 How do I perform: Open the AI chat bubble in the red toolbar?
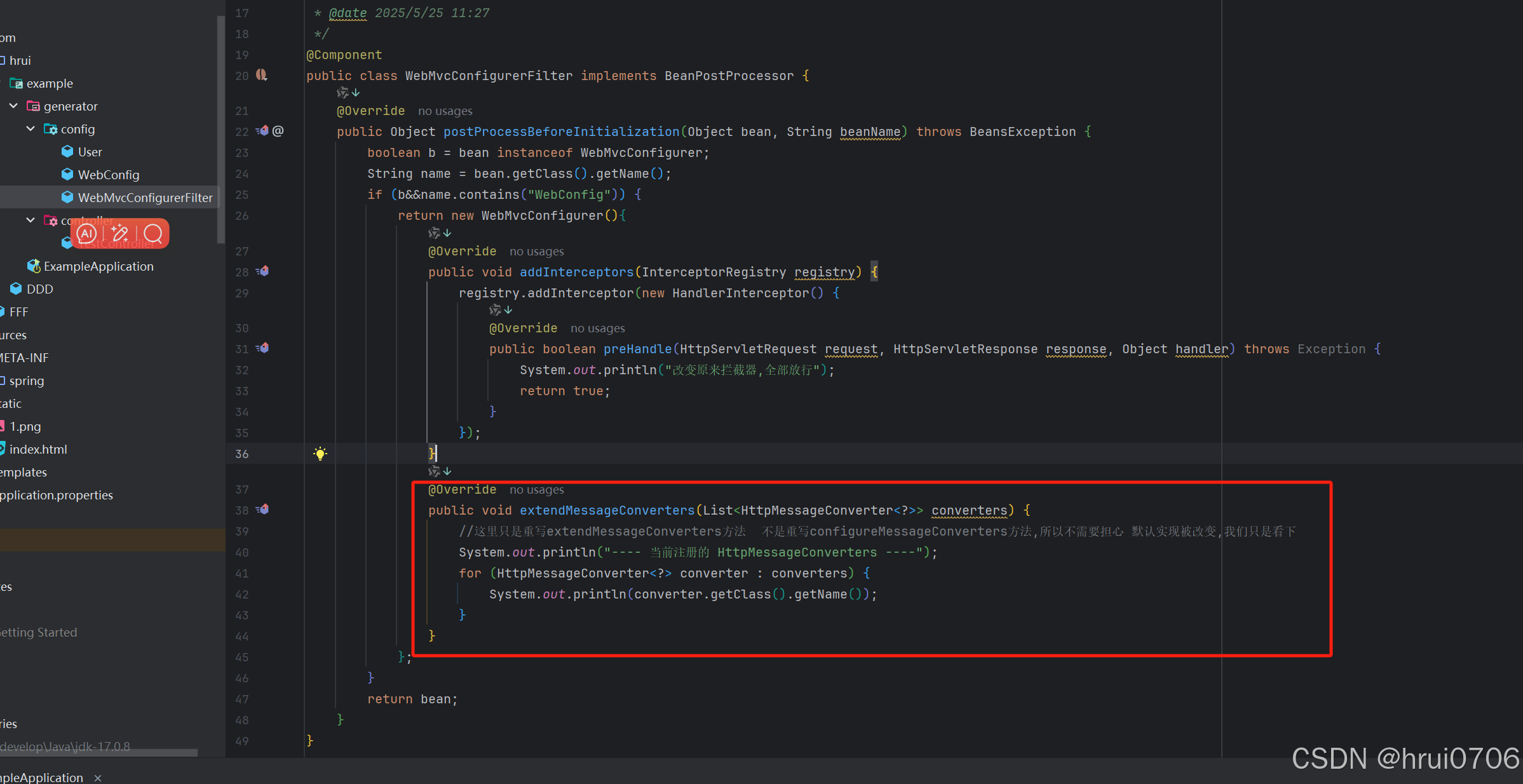(87, 234)
